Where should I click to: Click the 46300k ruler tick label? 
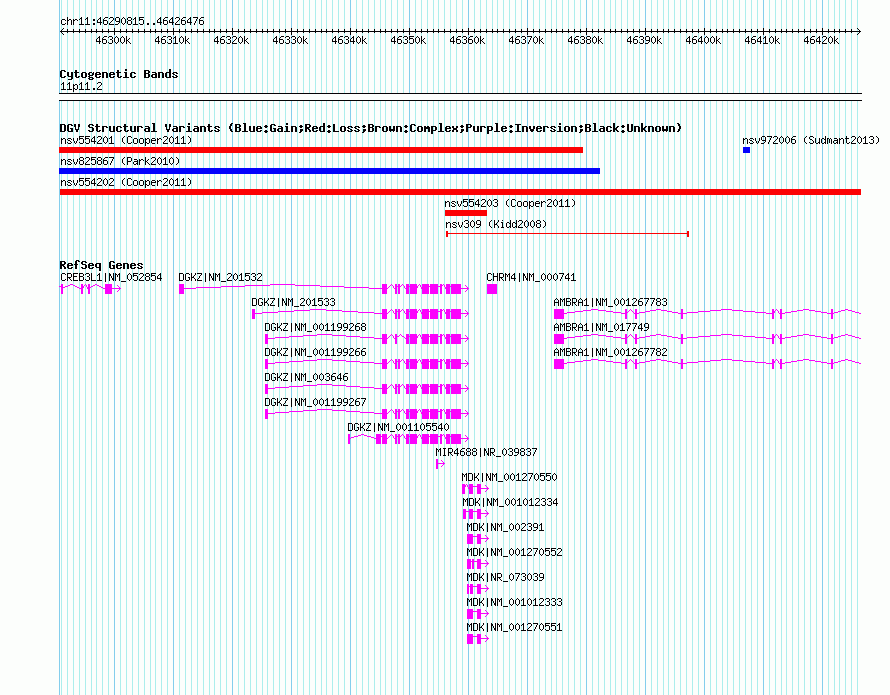[x=113, y=40]
